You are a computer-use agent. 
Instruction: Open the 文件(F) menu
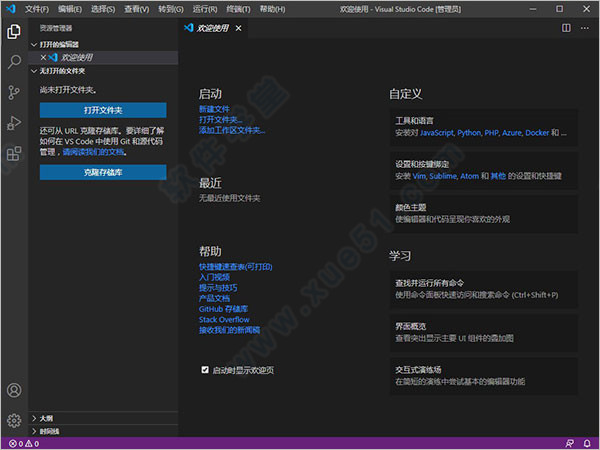point(37,9)
